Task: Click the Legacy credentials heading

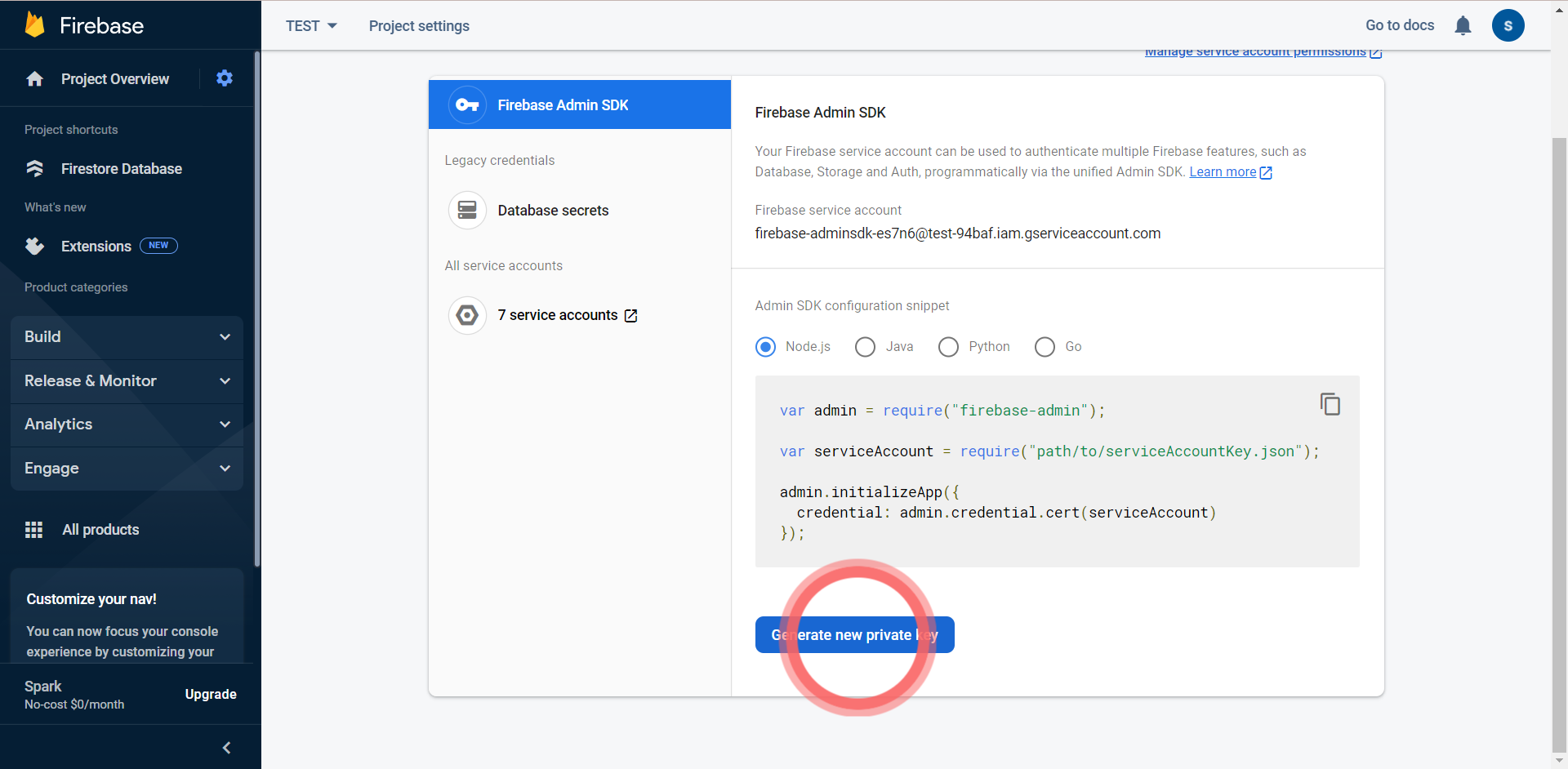Action: point(499,161)
